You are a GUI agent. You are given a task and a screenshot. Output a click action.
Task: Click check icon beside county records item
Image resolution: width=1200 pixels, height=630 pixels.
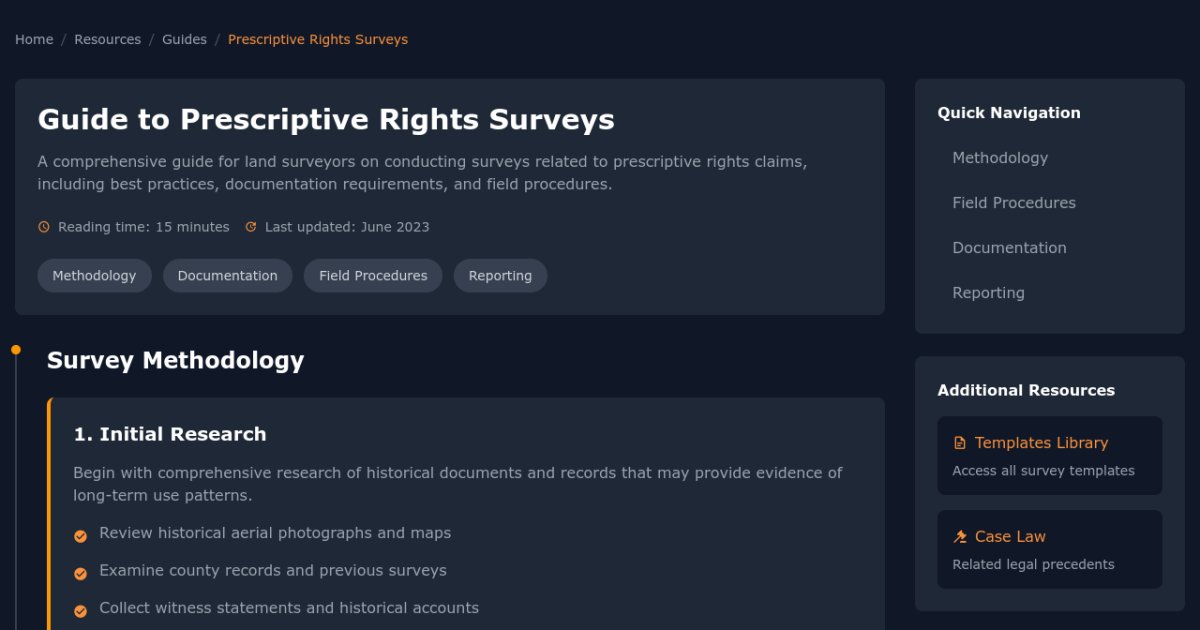(81, 573)
